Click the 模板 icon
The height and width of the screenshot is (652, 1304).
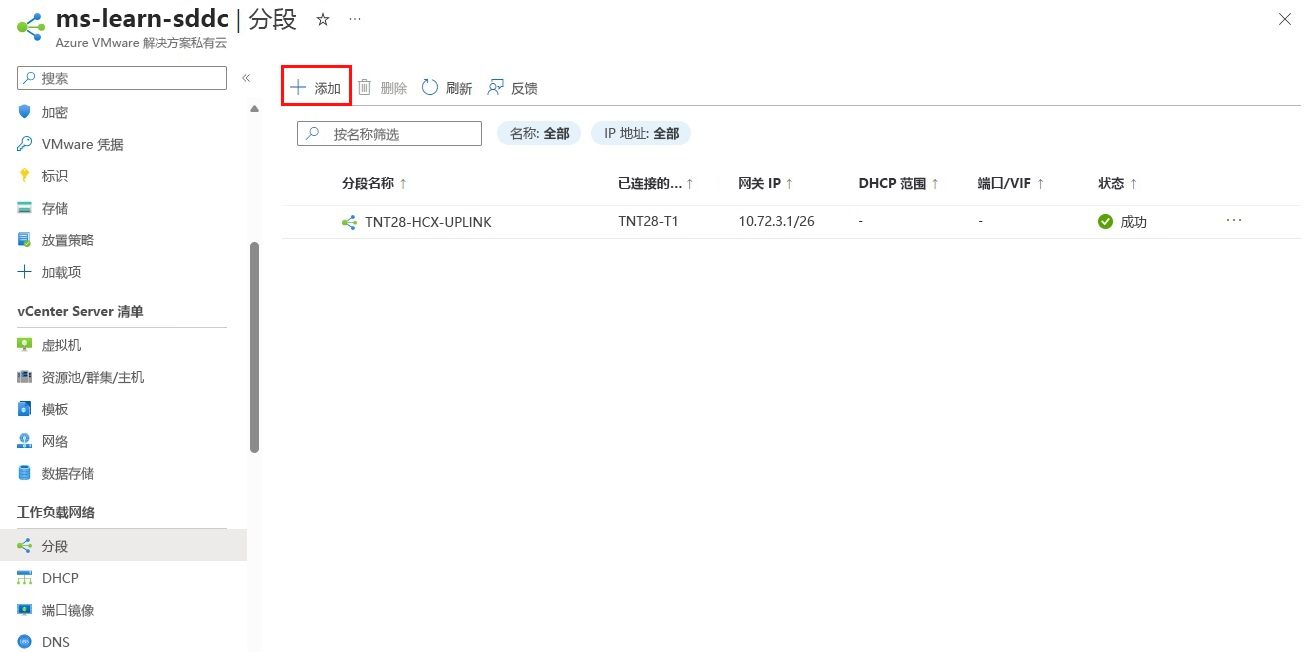tap(25, 409)
